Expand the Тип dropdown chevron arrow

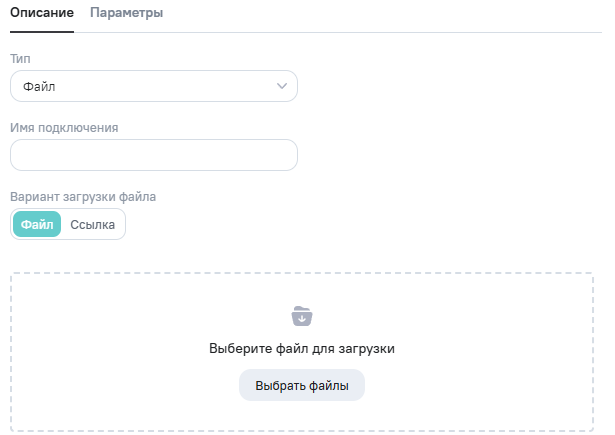coord(281,87)
